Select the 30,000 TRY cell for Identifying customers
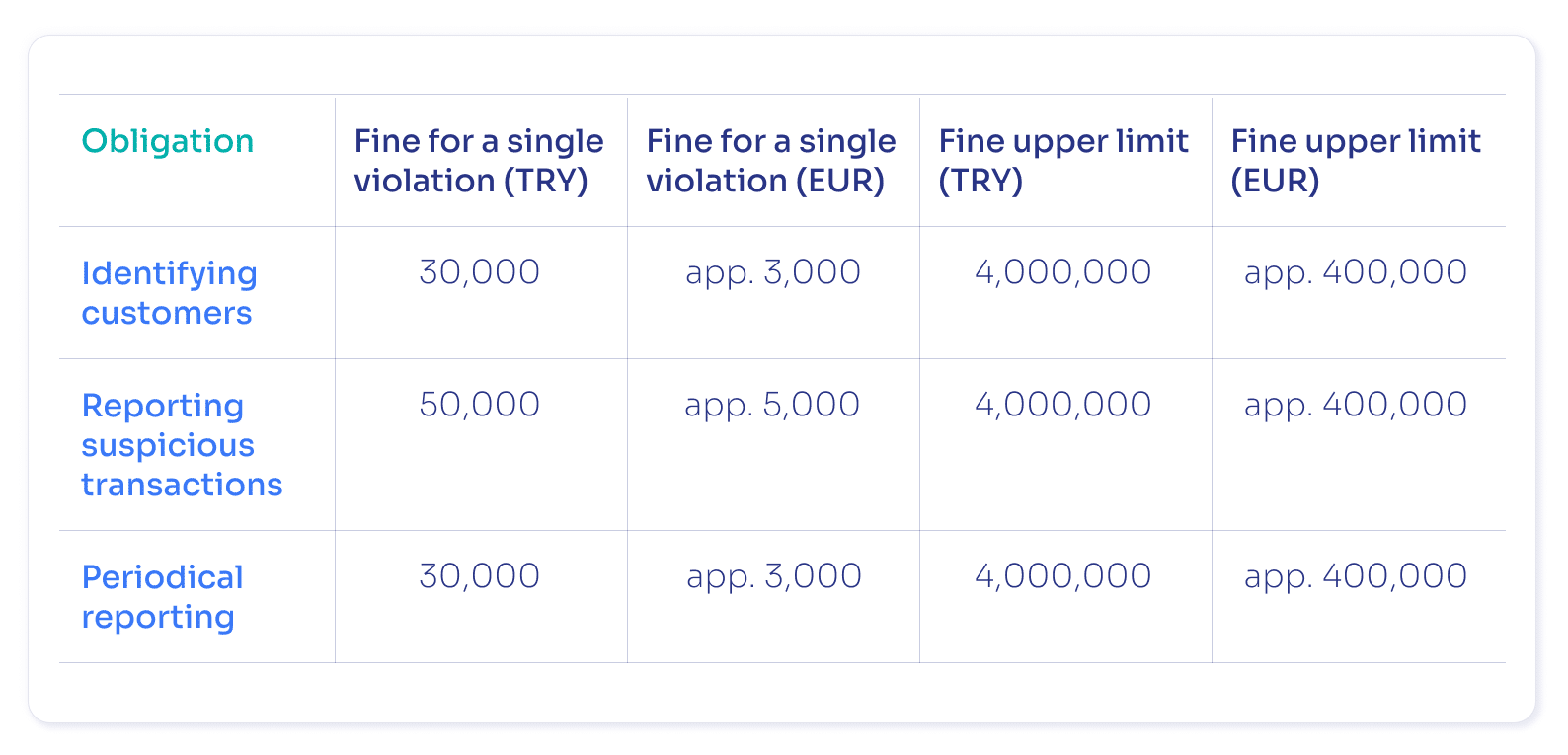The image size is (1568, 755). coord(480,272)
